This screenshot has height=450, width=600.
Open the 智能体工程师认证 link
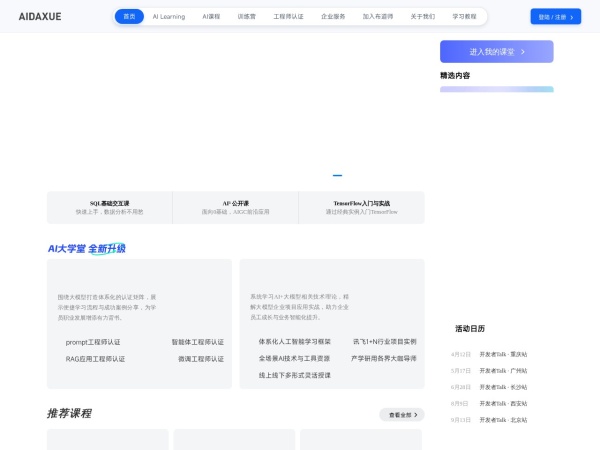coord(197,342)
